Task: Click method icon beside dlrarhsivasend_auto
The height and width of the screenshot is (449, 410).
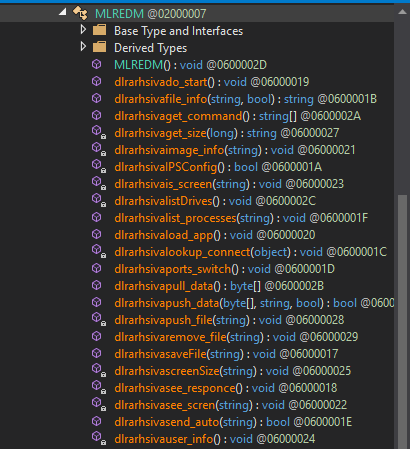Action: point(97,421)
